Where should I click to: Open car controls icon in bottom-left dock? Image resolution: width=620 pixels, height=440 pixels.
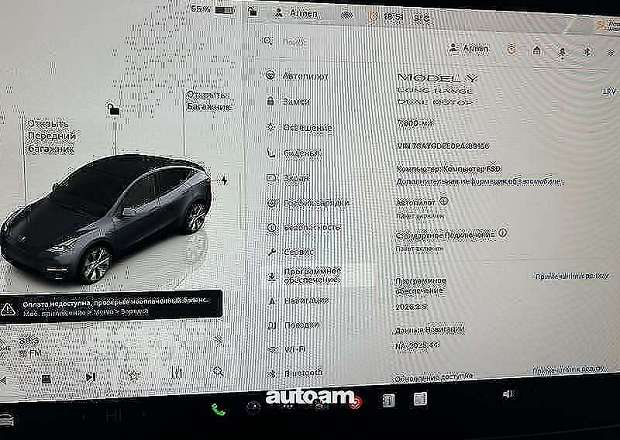click(7, 420)
